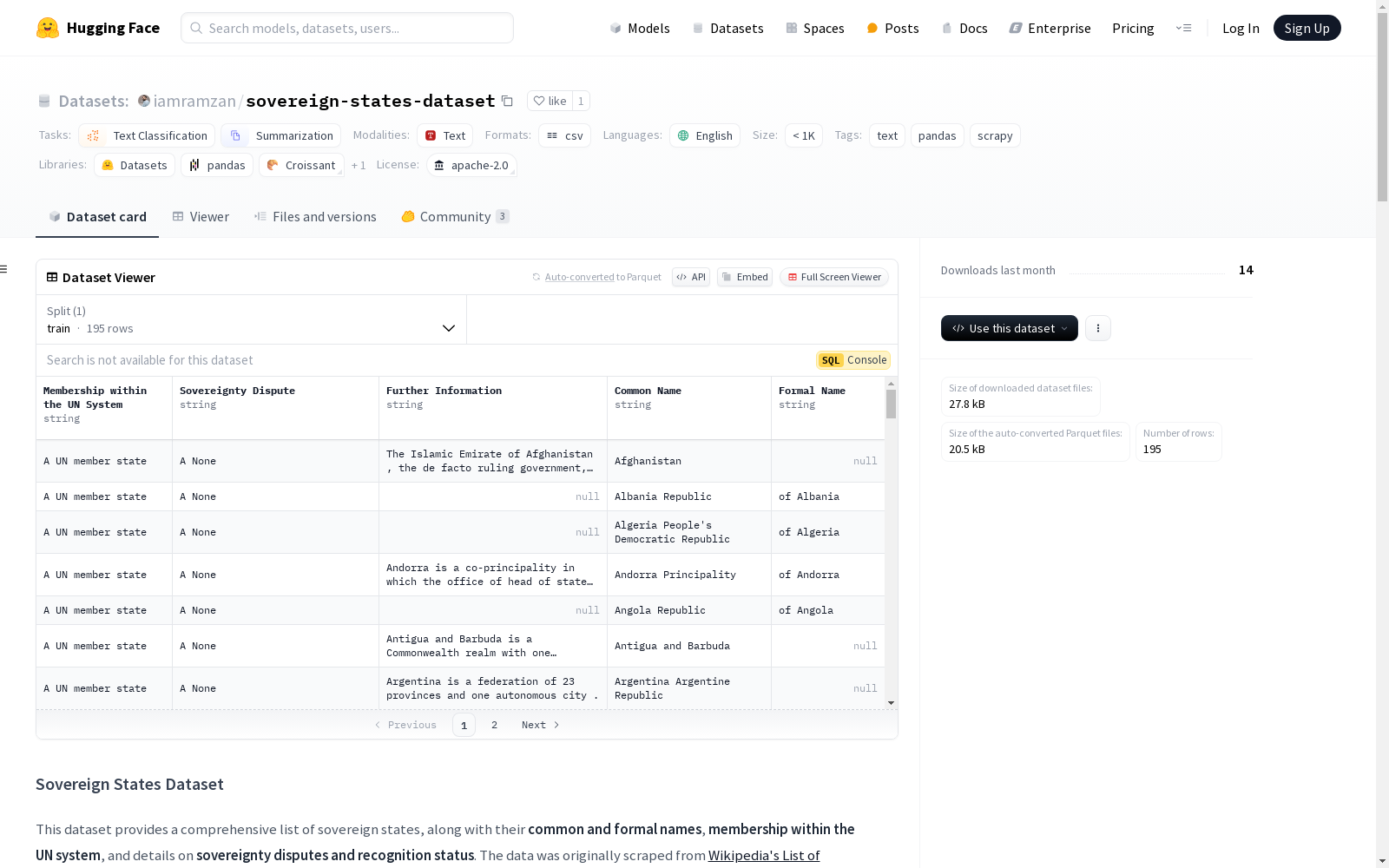This screenshot has width=1389, height=868.
Task: Click the Further Information column header
Action: click(493, 408)
